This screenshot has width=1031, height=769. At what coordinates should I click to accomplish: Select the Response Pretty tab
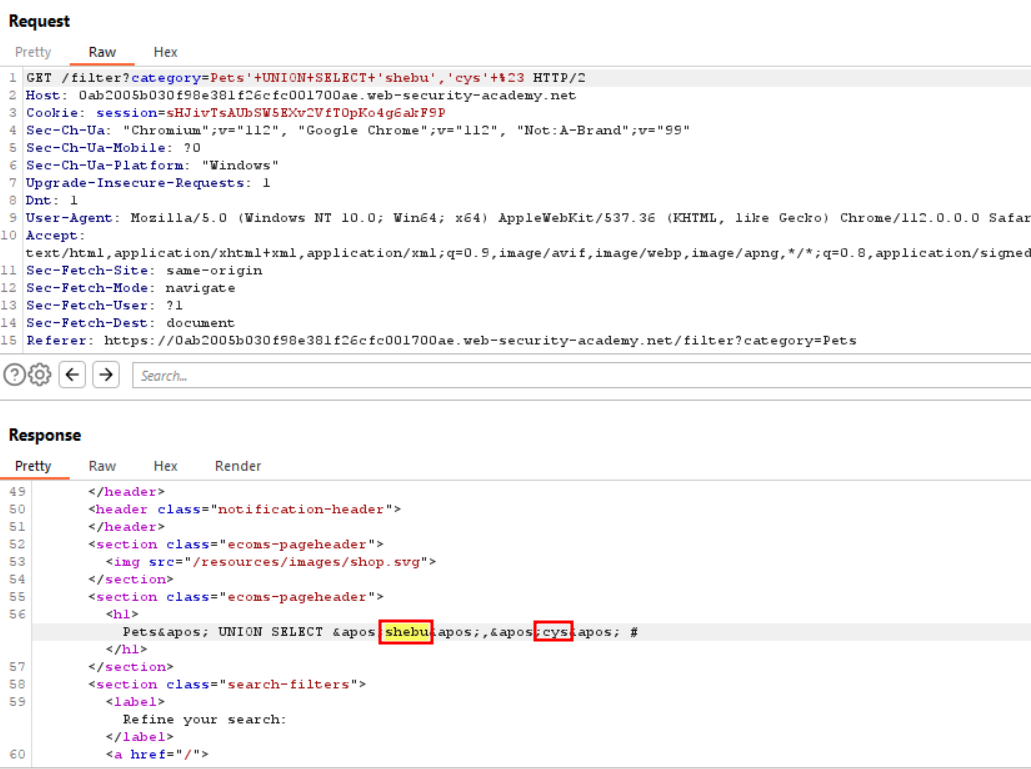33,466
